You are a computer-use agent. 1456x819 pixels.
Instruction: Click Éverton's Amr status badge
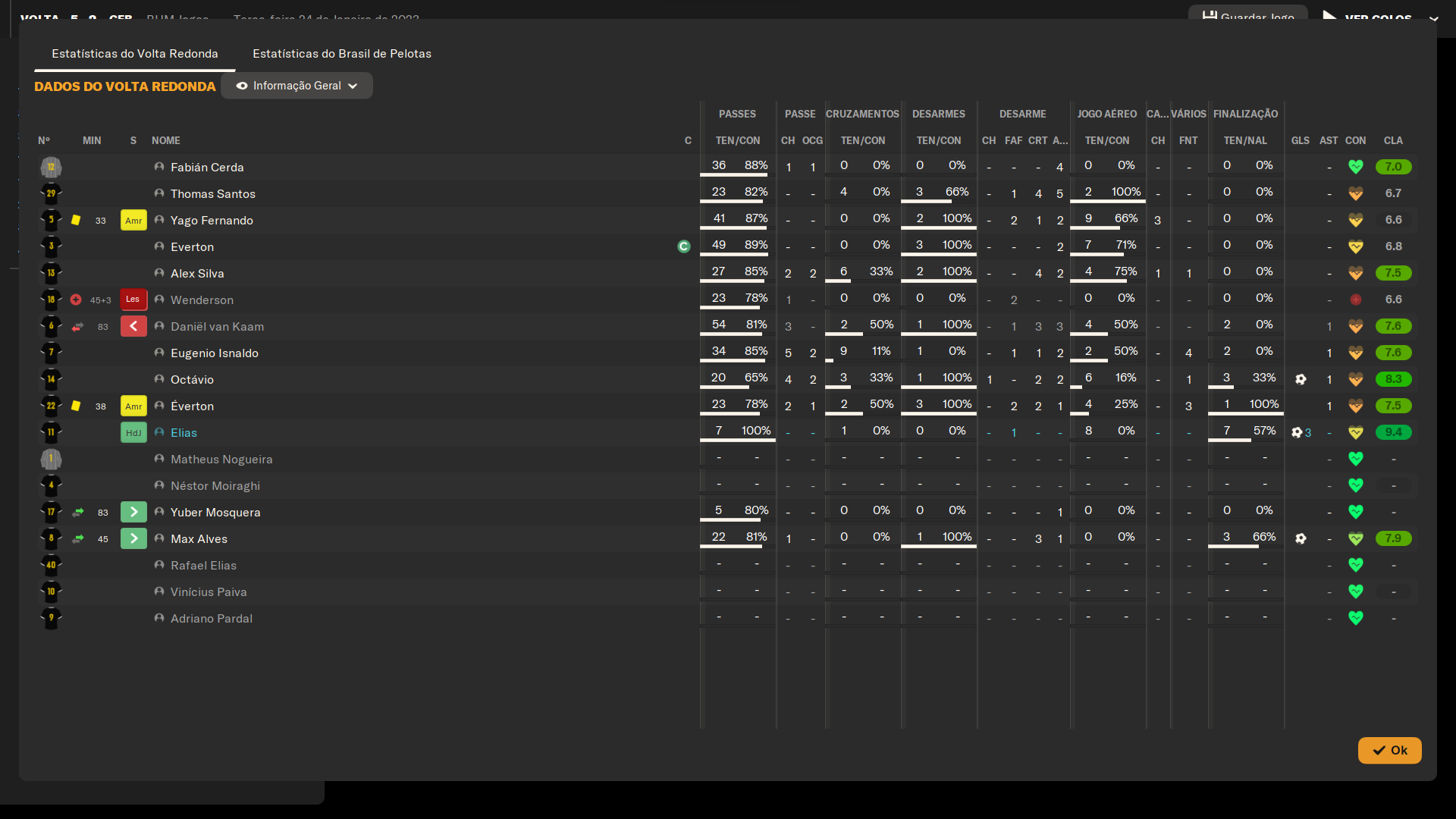[x=133, y=406]
